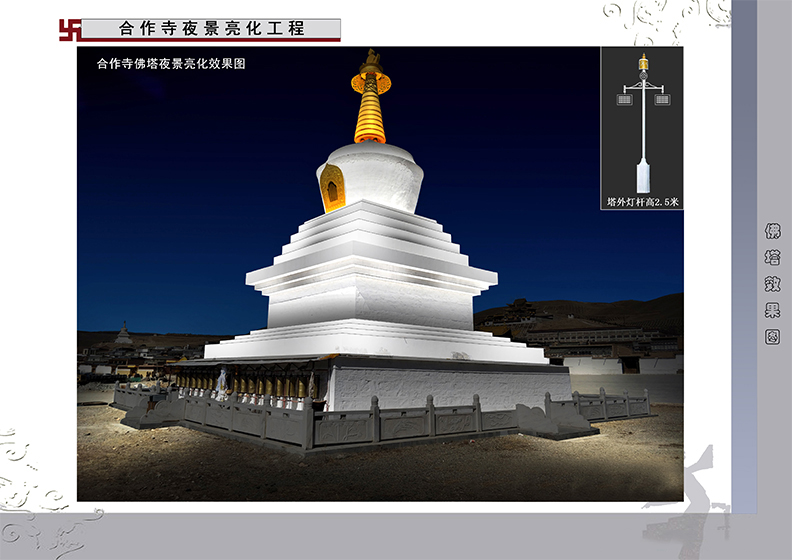Image resolution: width=792 pixels, height=560 pixels.
Task: Click the main stupa rendering image
Action: pos(380,274)
